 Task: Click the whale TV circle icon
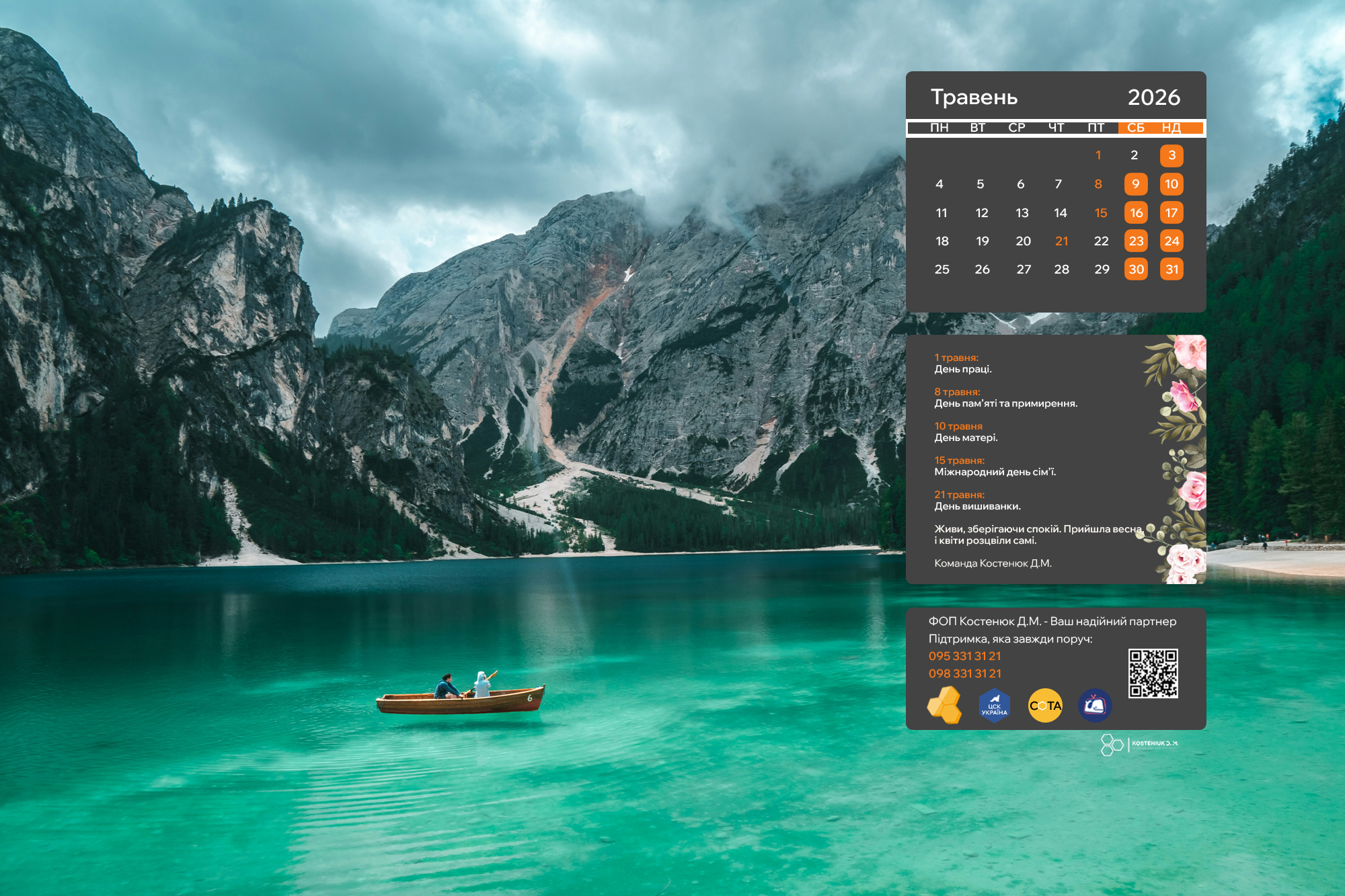(1095, 706)
